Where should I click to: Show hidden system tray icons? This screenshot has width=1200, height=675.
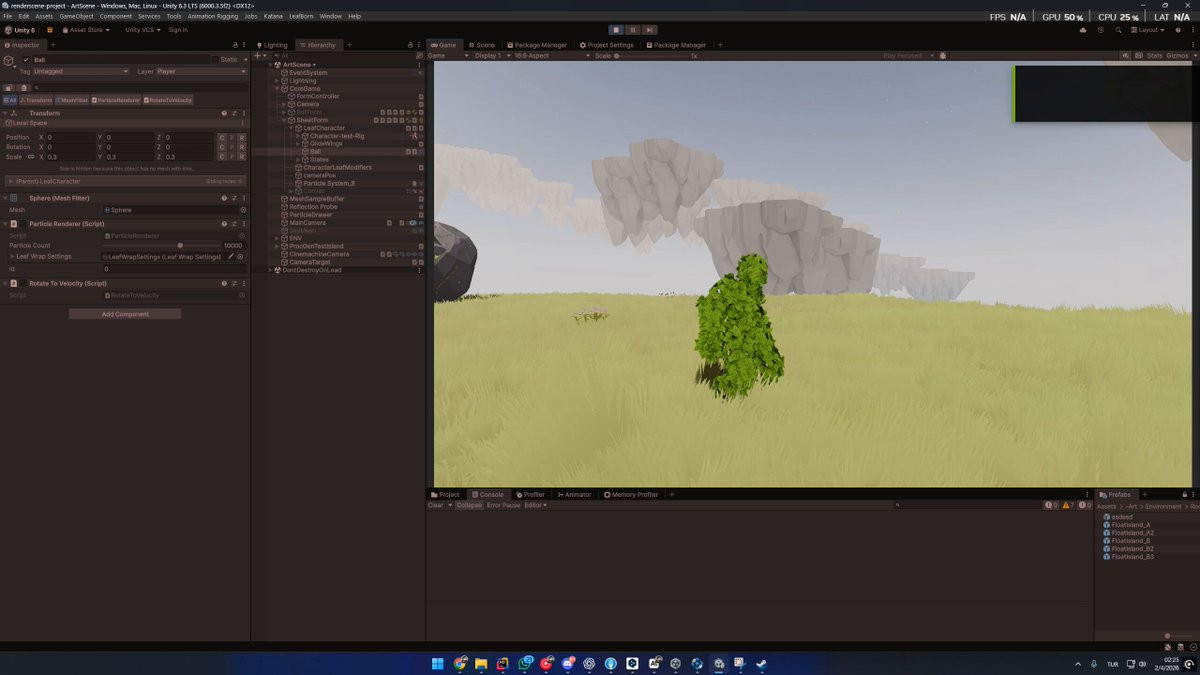click(x=1078, y=664)
